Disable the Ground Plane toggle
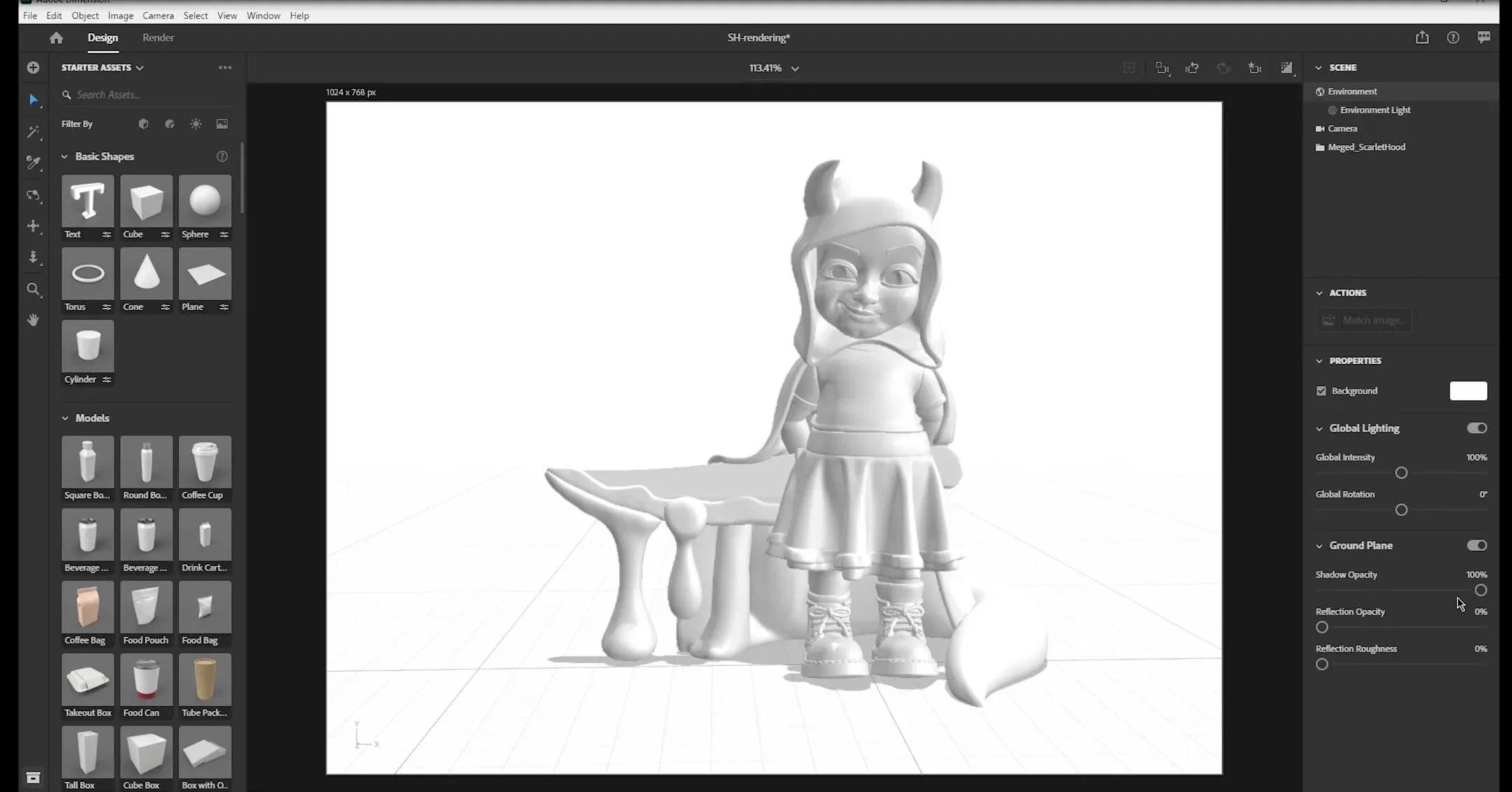This screenshot has height=792, width=1512. (x=1476, y=546)
